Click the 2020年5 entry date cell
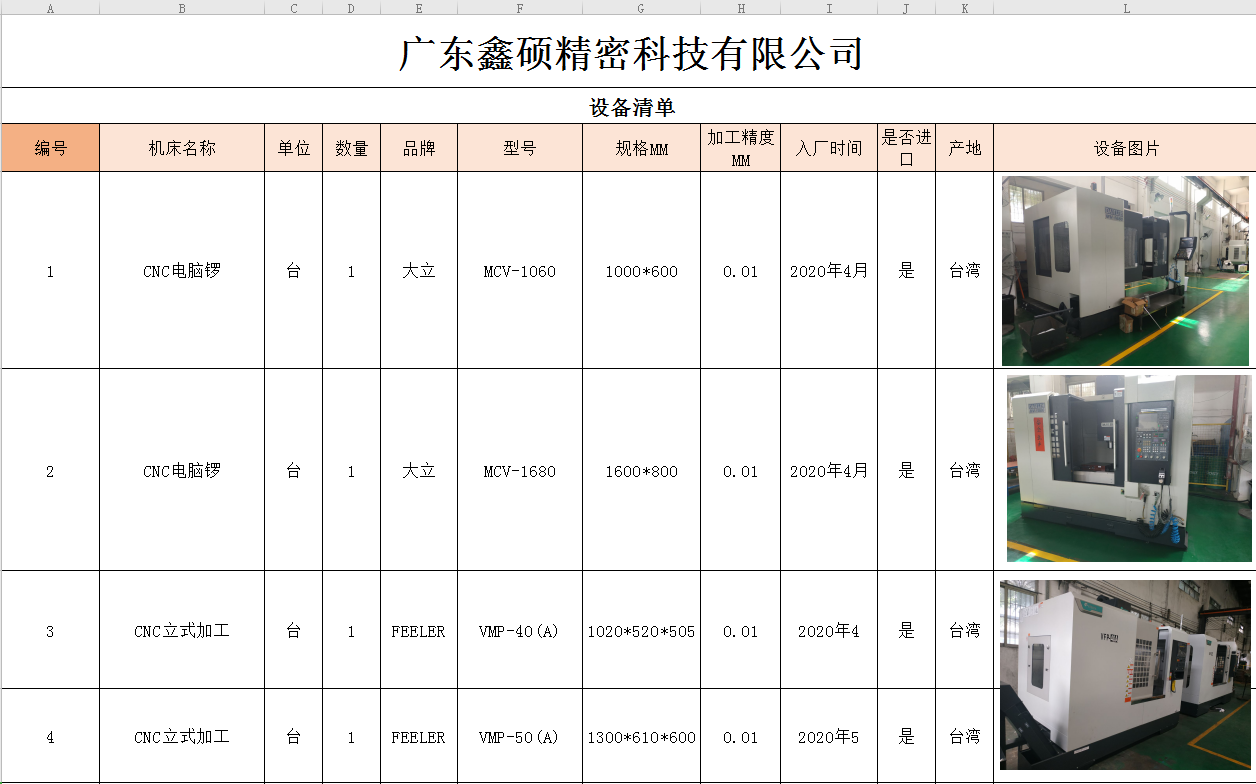Viewport: 1256px width, 784px height. (x=828, y=737)
